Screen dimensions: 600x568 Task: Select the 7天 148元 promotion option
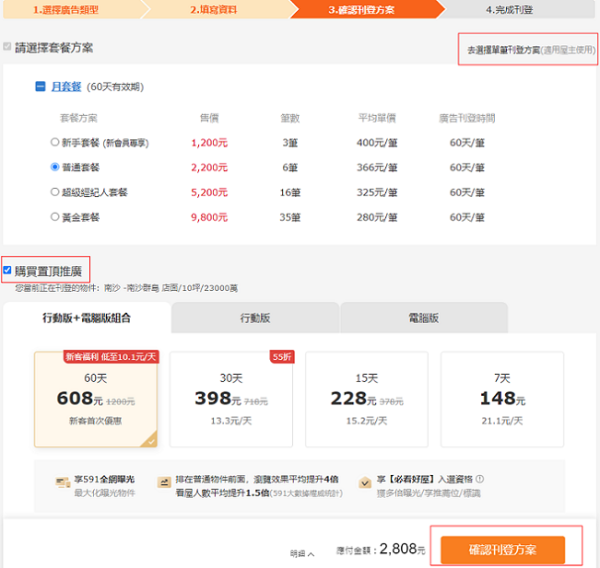(x=500, y=398)
